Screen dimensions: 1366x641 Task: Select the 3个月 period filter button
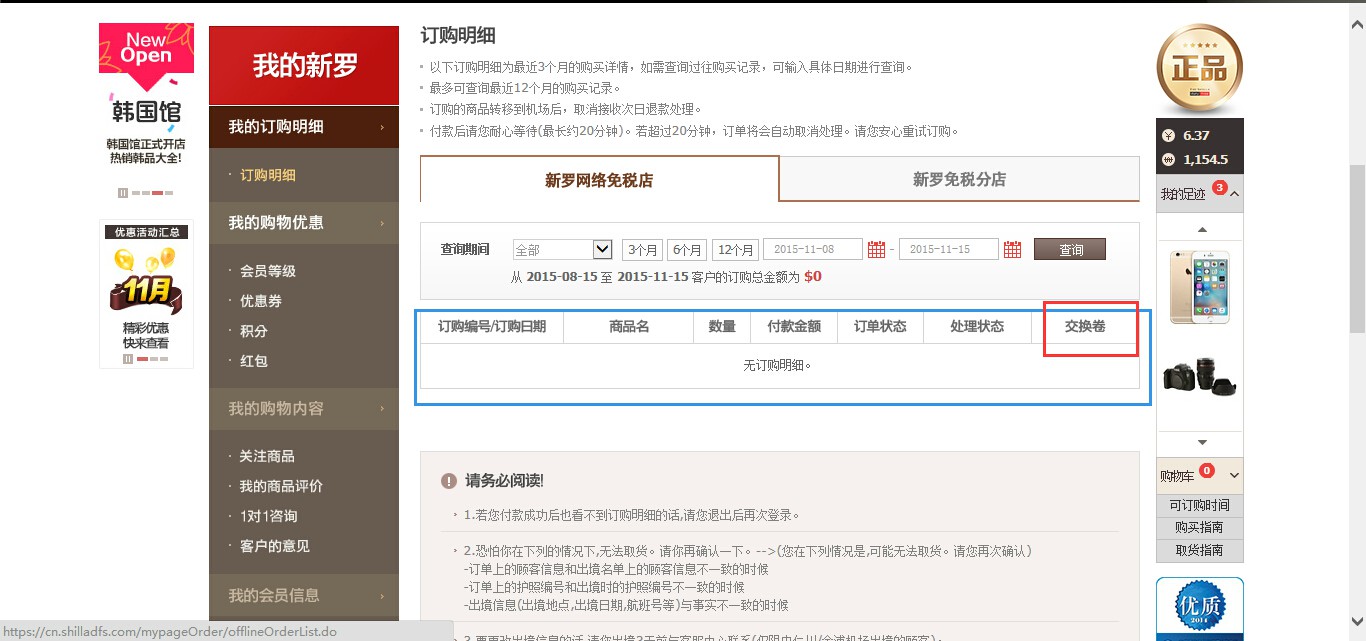(643, 248)
